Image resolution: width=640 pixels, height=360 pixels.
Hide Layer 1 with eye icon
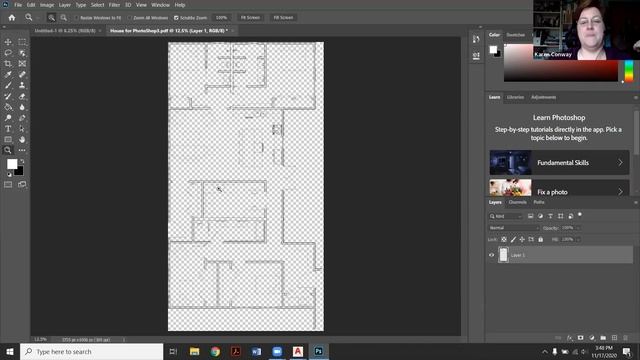pos(491,255)
